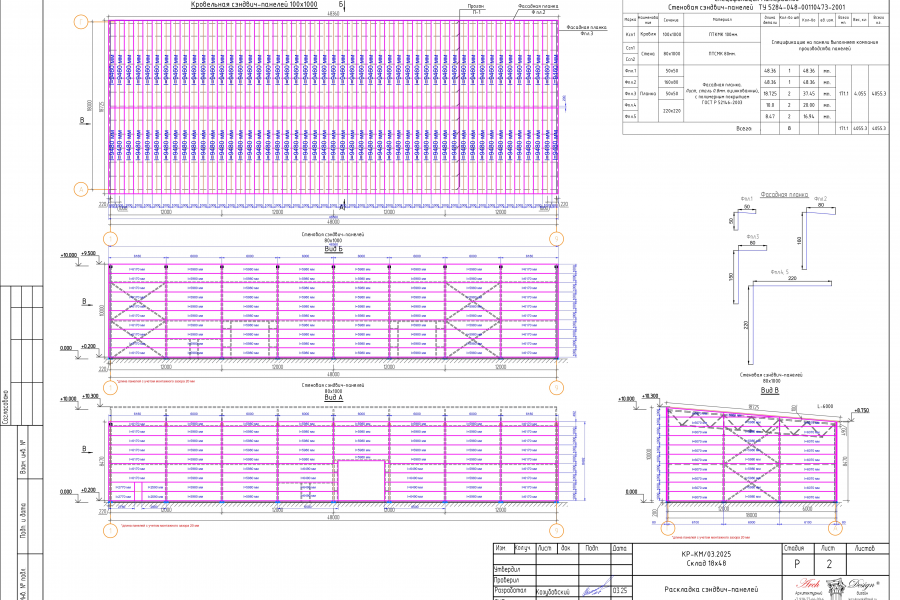Click sheet name 'Раскладка сэндвич-панелей'
The height and width of the screenshot is (600, 900).
pos(711,589)
